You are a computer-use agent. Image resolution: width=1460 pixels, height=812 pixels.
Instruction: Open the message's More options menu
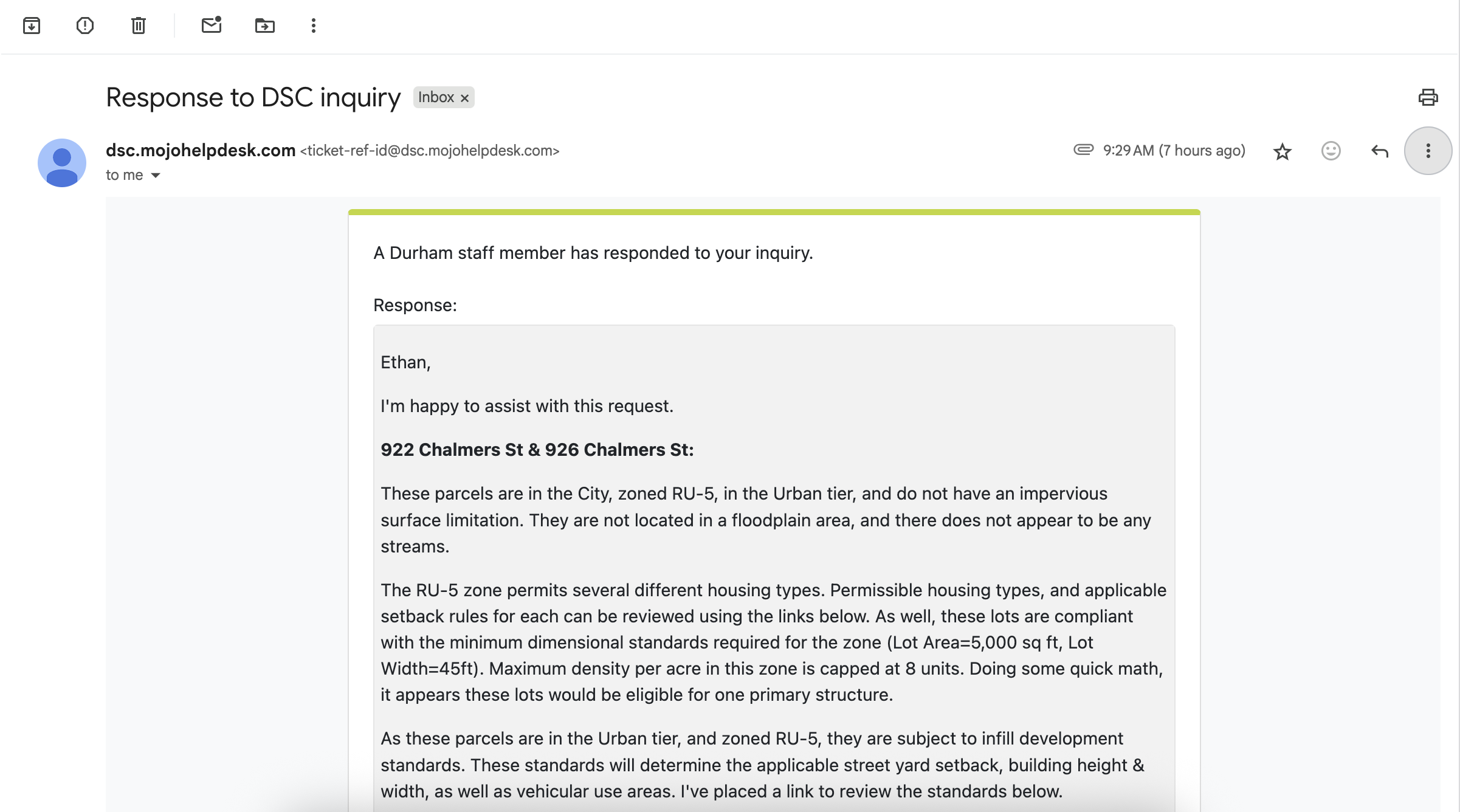[1428, 151]
